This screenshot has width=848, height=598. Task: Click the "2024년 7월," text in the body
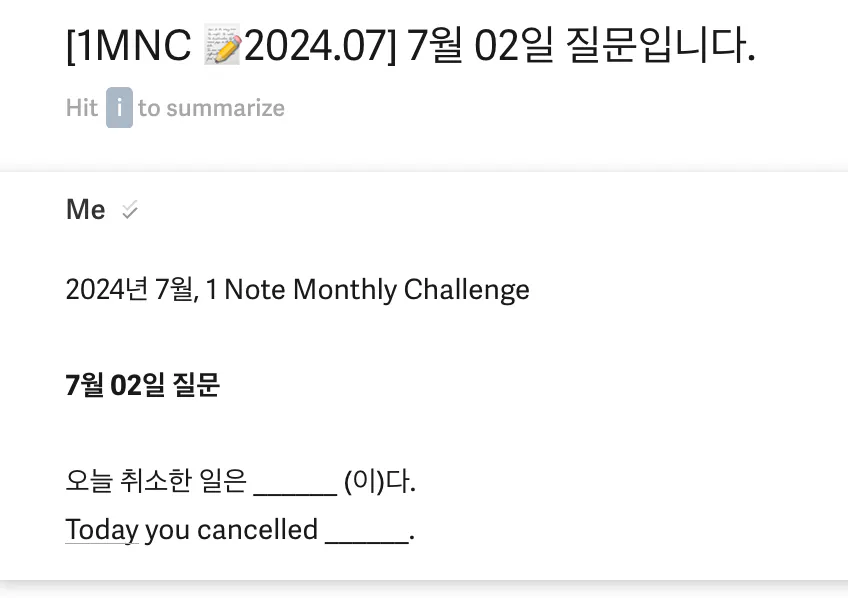tap(132, 289)
